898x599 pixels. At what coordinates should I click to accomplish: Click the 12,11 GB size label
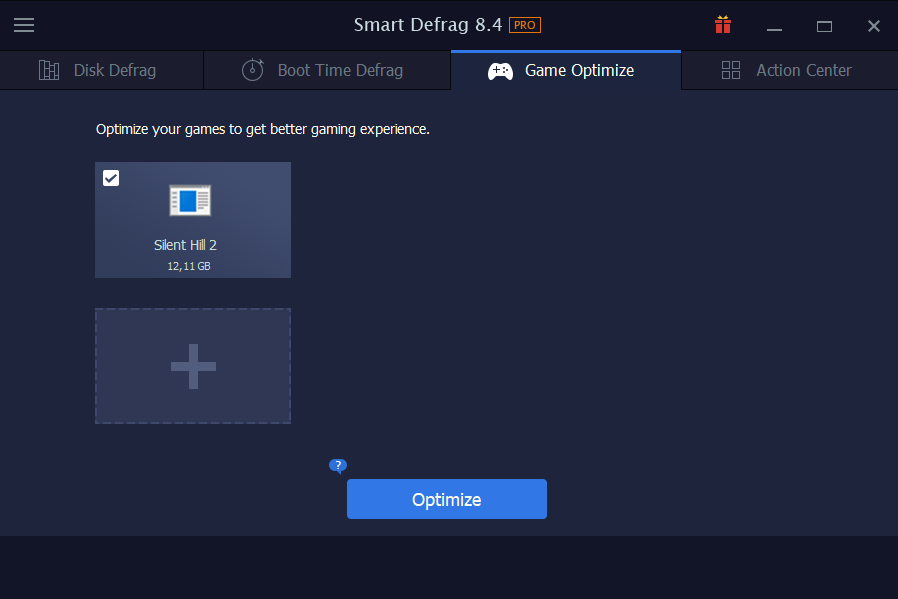189,266
